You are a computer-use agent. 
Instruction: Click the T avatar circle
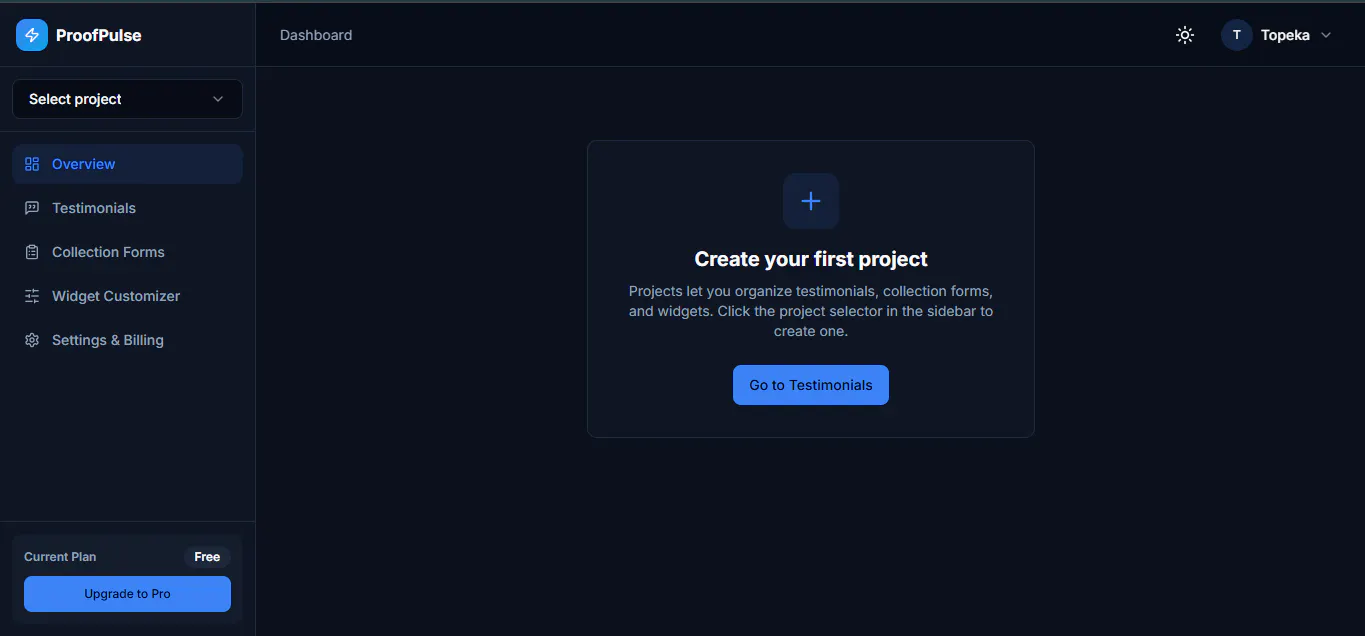[1237, 35]
